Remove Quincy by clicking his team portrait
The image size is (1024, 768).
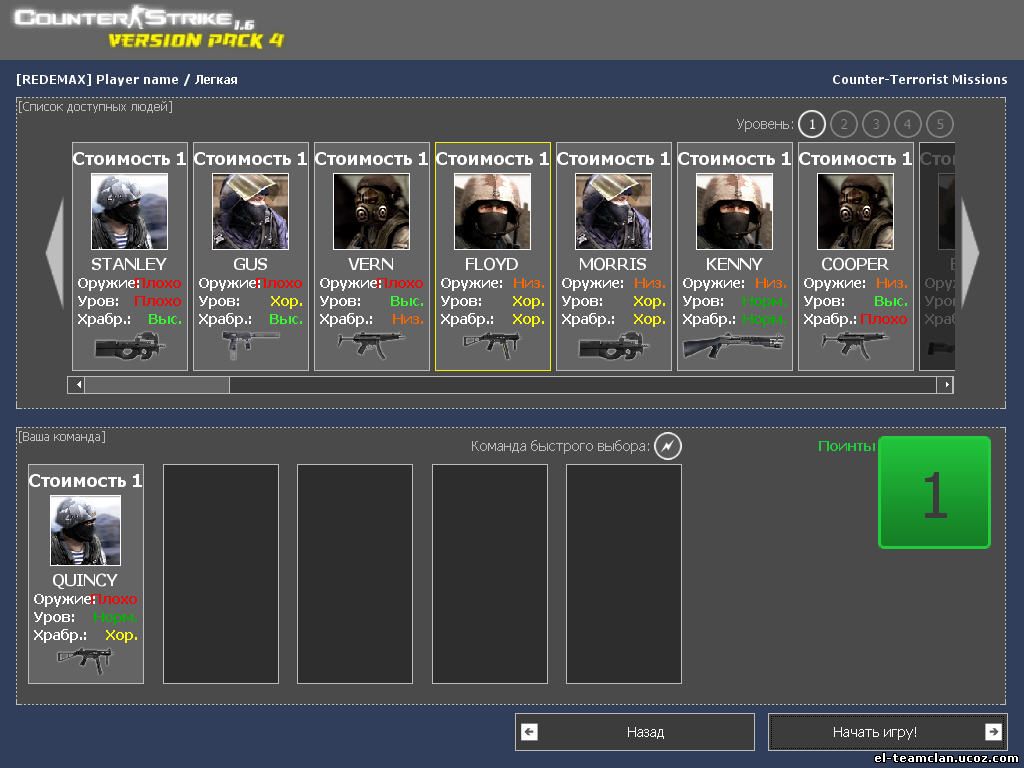tap(85, 530)
